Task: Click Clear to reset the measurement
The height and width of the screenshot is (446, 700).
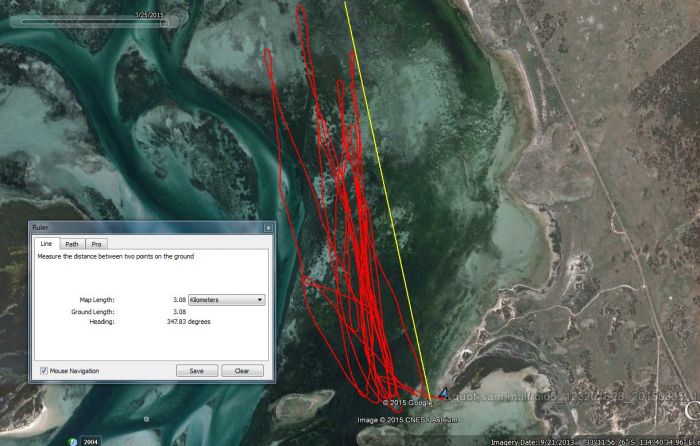Action: 242,371
